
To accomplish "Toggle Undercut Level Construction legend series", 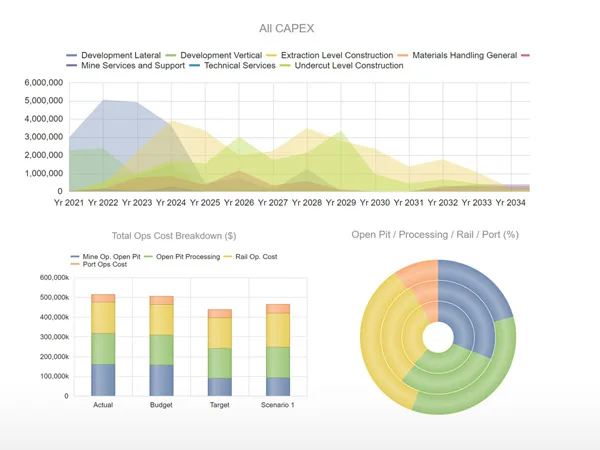I will (342, 65).
